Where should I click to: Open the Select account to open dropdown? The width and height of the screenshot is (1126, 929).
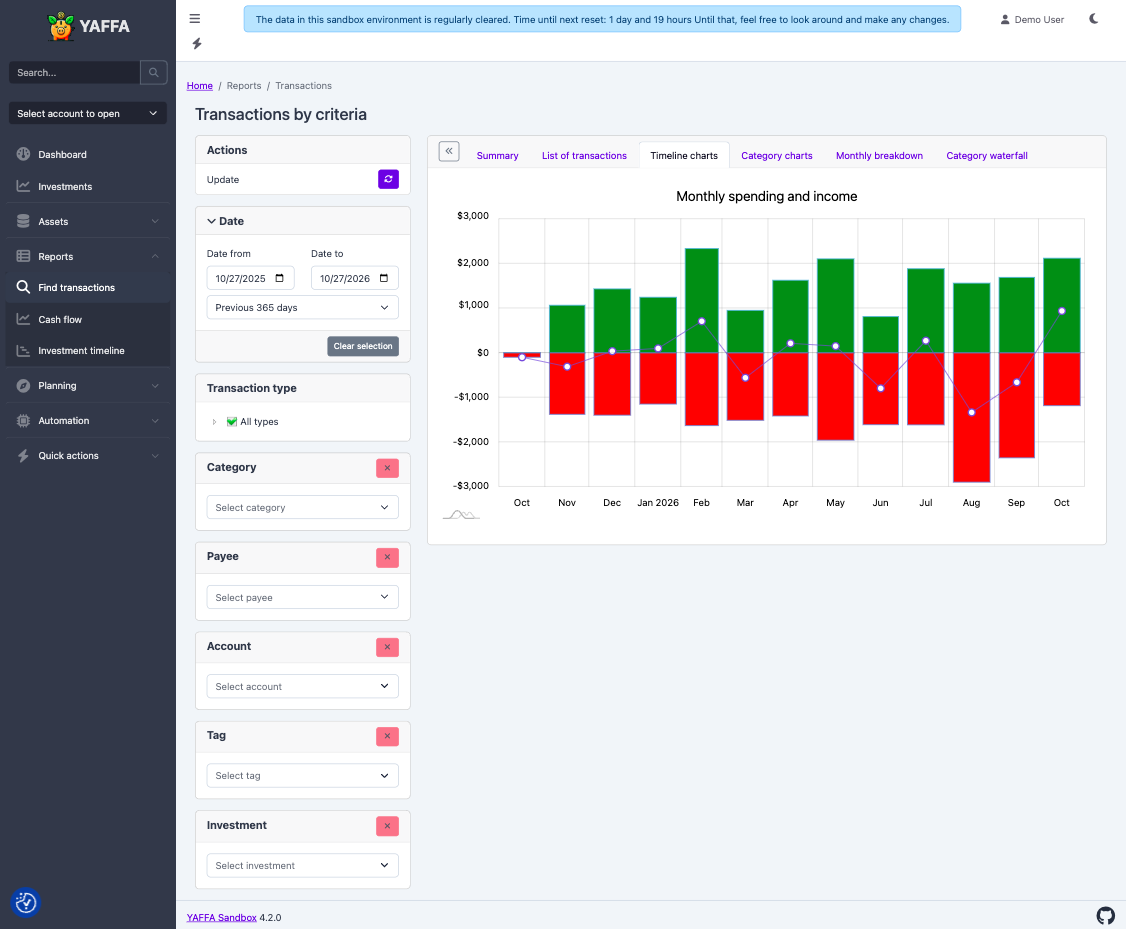tap(88, 113)
